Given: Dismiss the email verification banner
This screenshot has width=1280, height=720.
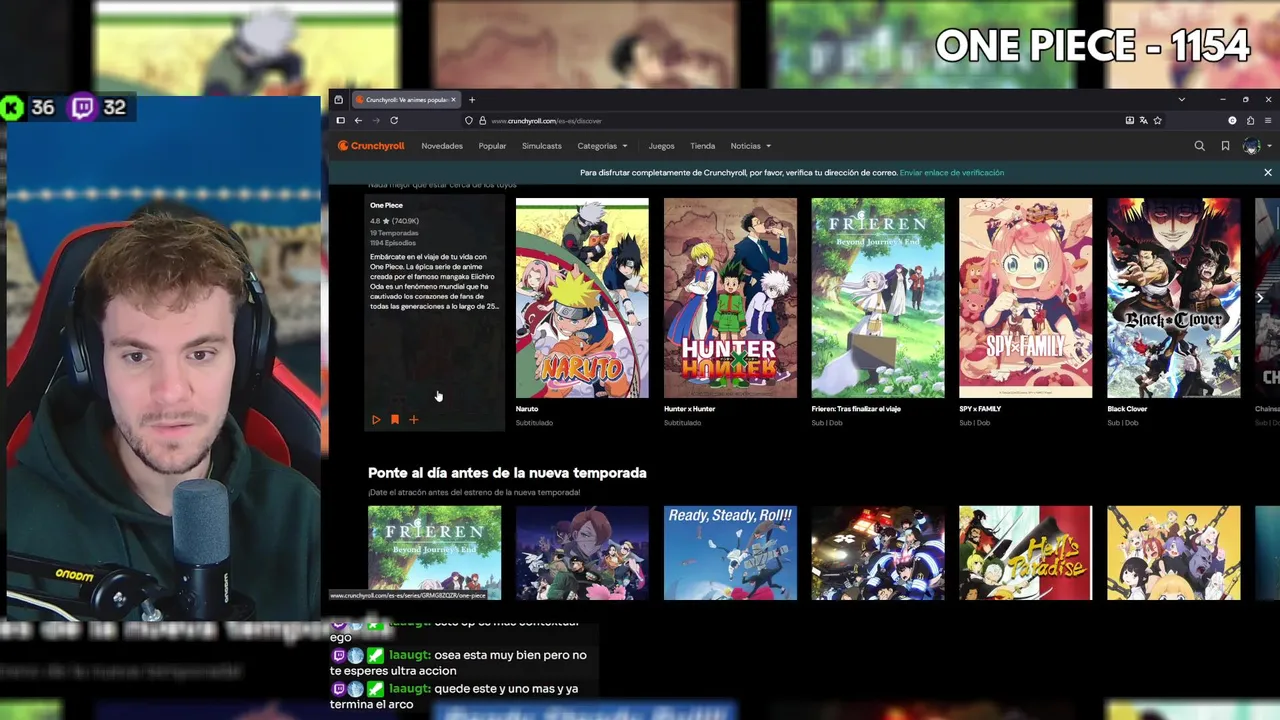Looking at the screenshot, I should point(1268,172).
